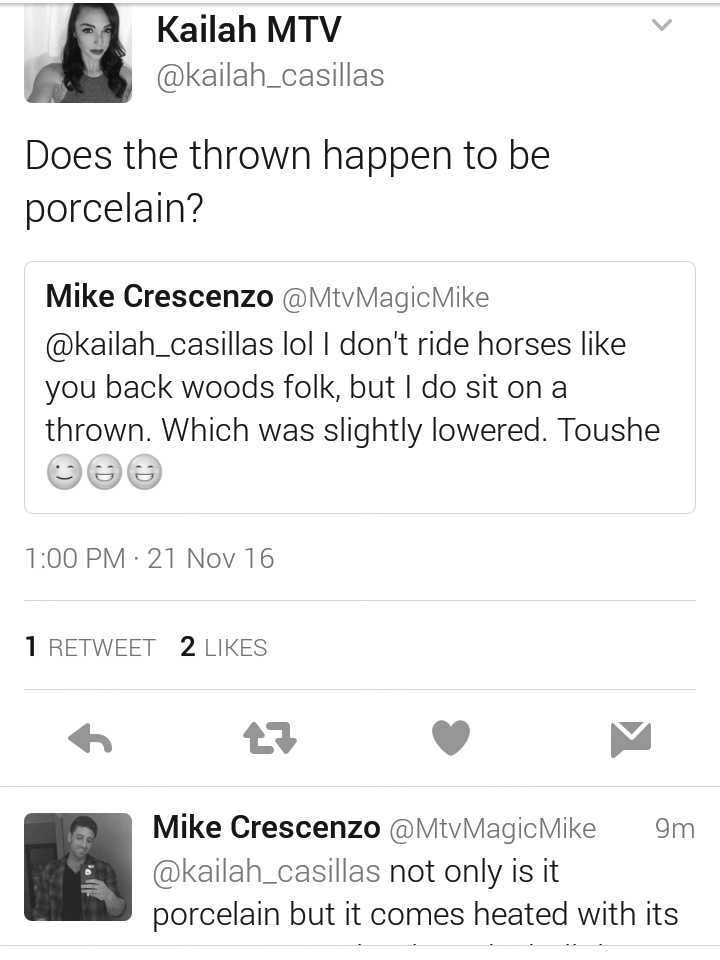
Task: Open Mike Crescenzo name in reply
Action: tap(266, 827)
